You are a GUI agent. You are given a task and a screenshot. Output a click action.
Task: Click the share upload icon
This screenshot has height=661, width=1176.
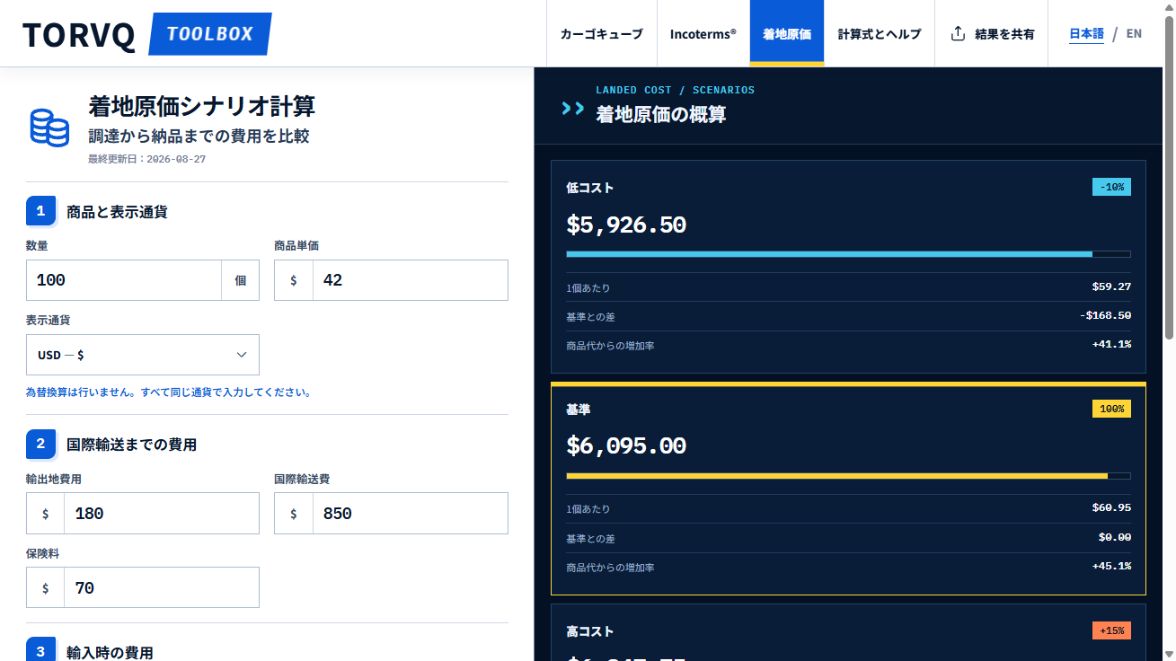click(x=958, y=34)
